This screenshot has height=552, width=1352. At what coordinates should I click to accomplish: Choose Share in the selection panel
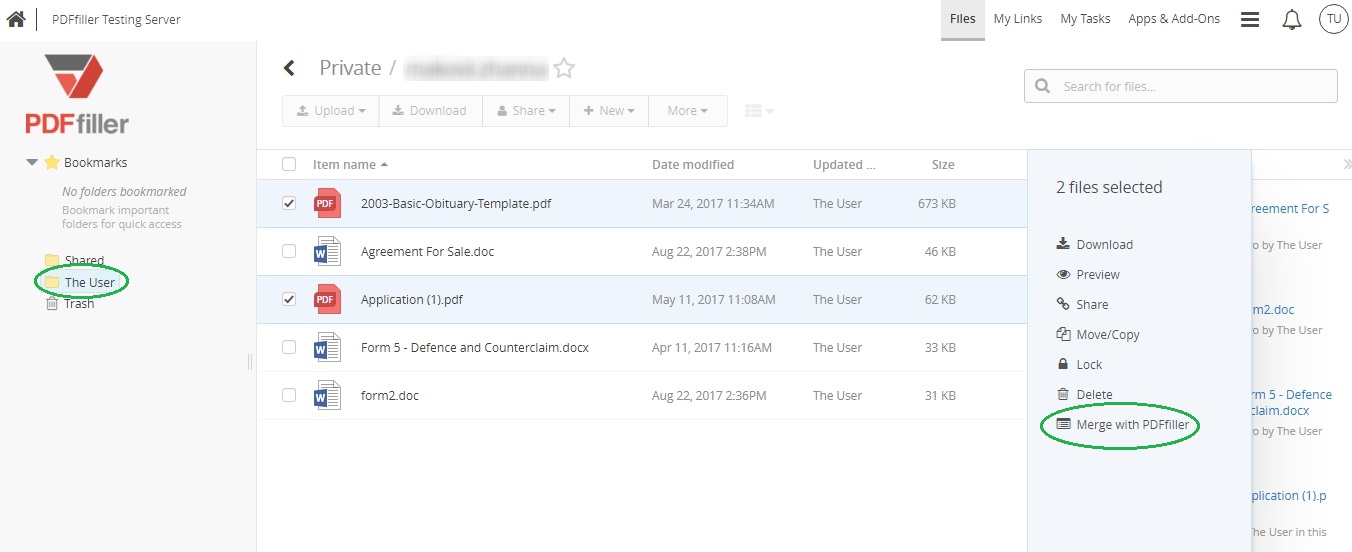[1082, 304]
